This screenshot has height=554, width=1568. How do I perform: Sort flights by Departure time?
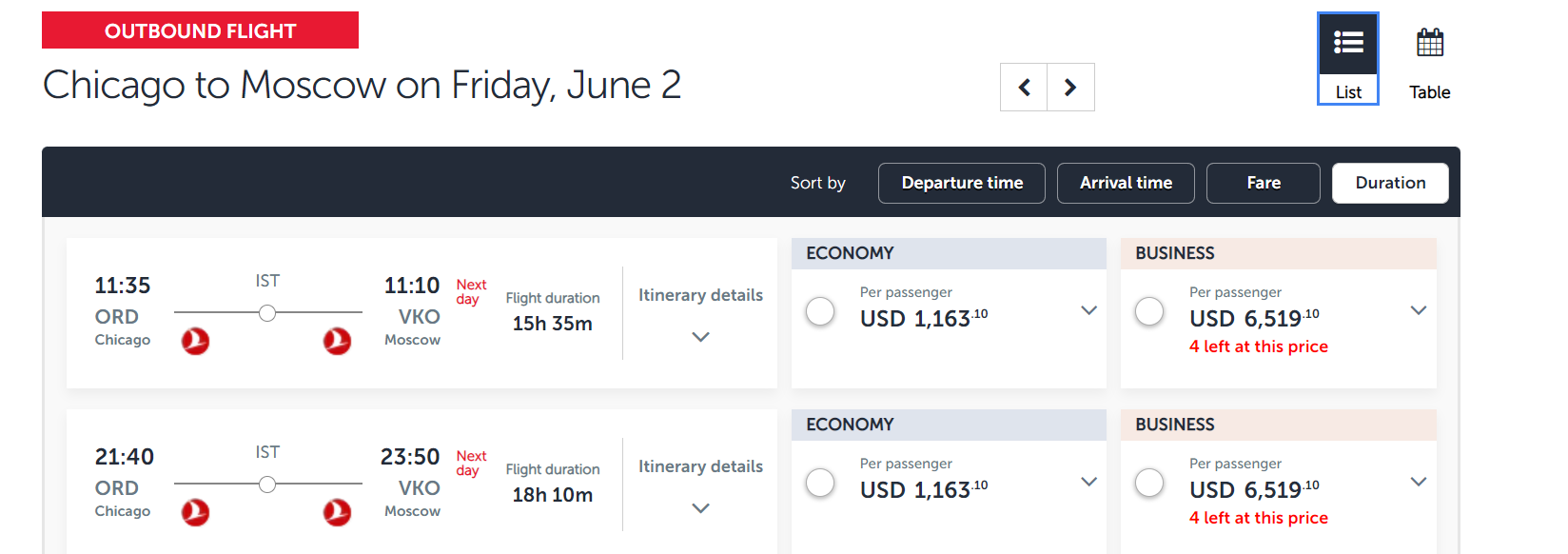pos(962,183)
